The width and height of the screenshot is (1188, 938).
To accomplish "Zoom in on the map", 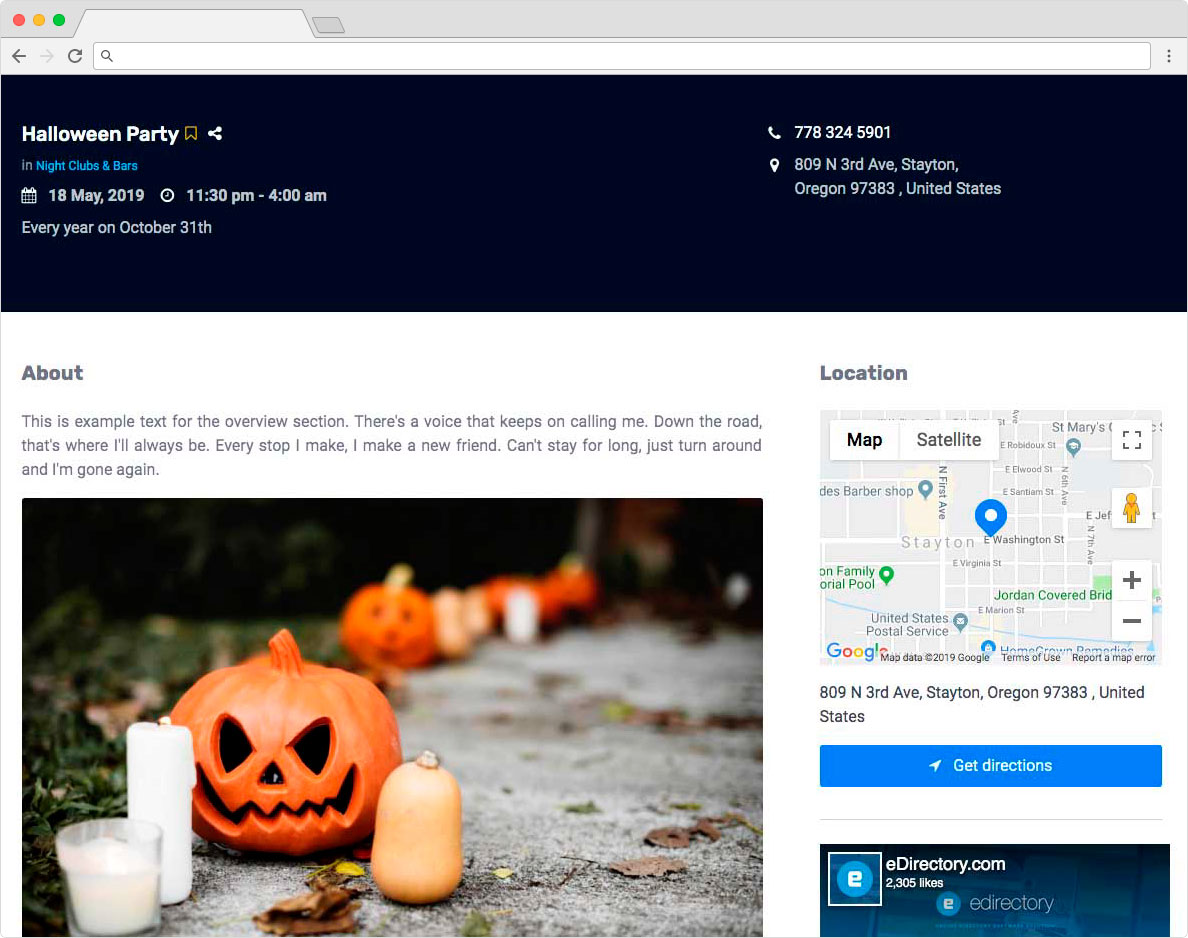I will coord(1131,581).
